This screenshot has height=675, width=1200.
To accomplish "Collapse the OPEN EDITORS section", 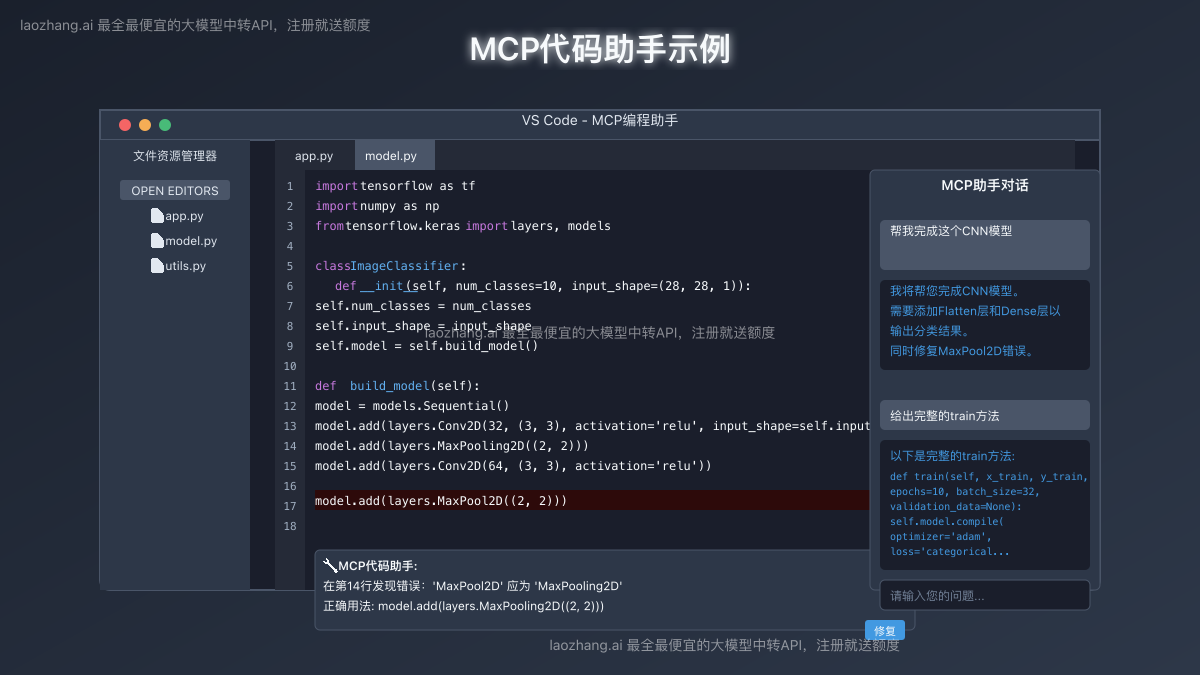I will coord(175,190).
